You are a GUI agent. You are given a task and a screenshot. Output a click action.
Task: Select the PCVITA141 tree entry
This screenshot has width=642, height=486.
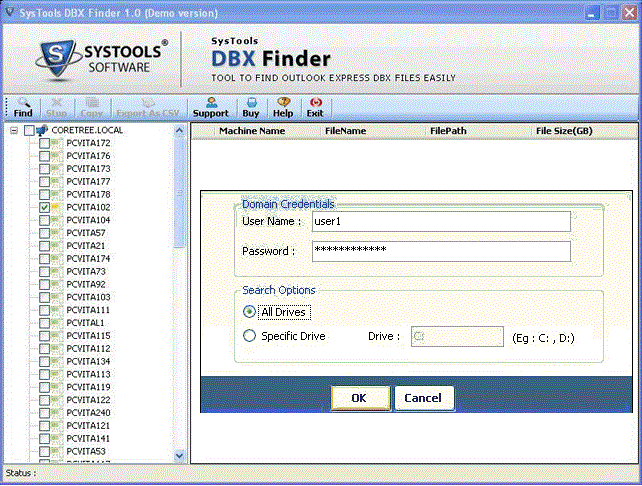tap(88, 439)
